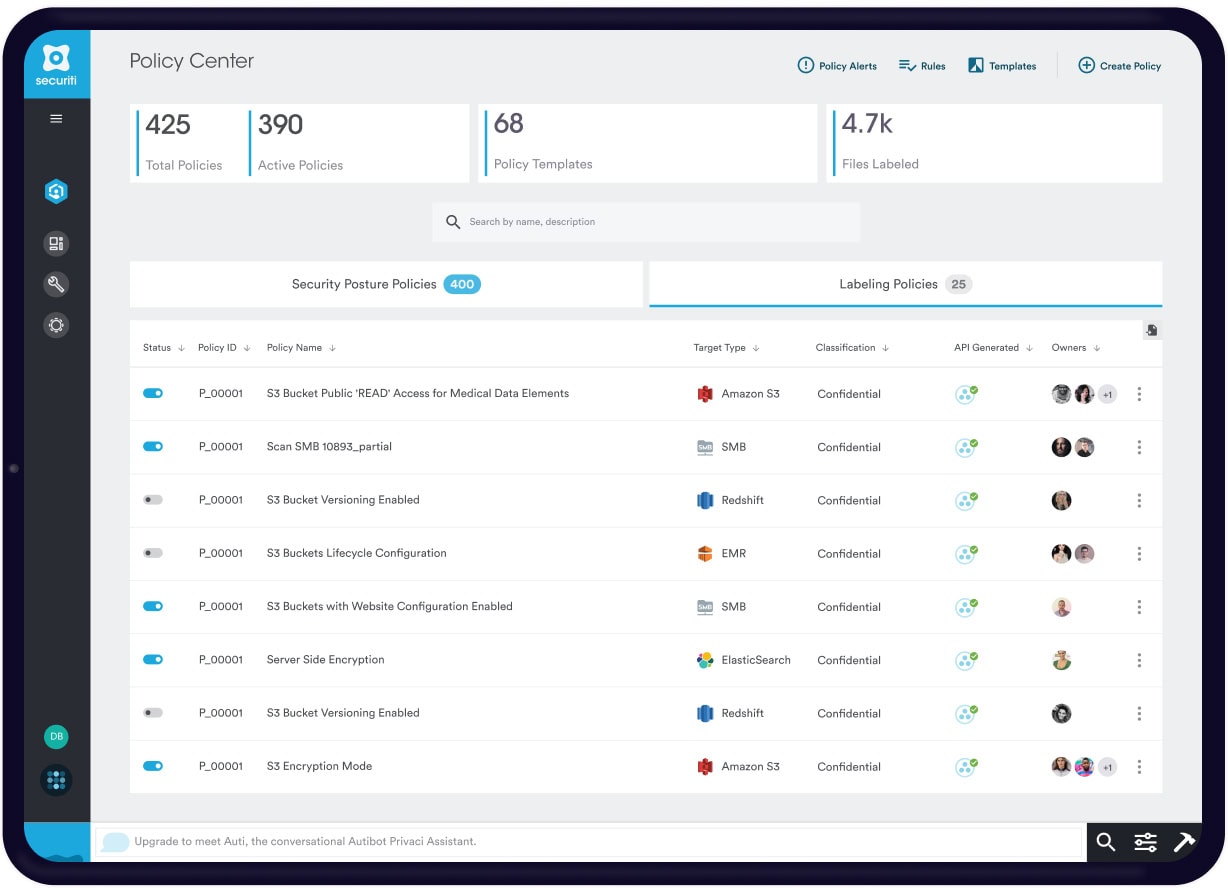Click the 425 Total Policies card

tap(184, 143)
